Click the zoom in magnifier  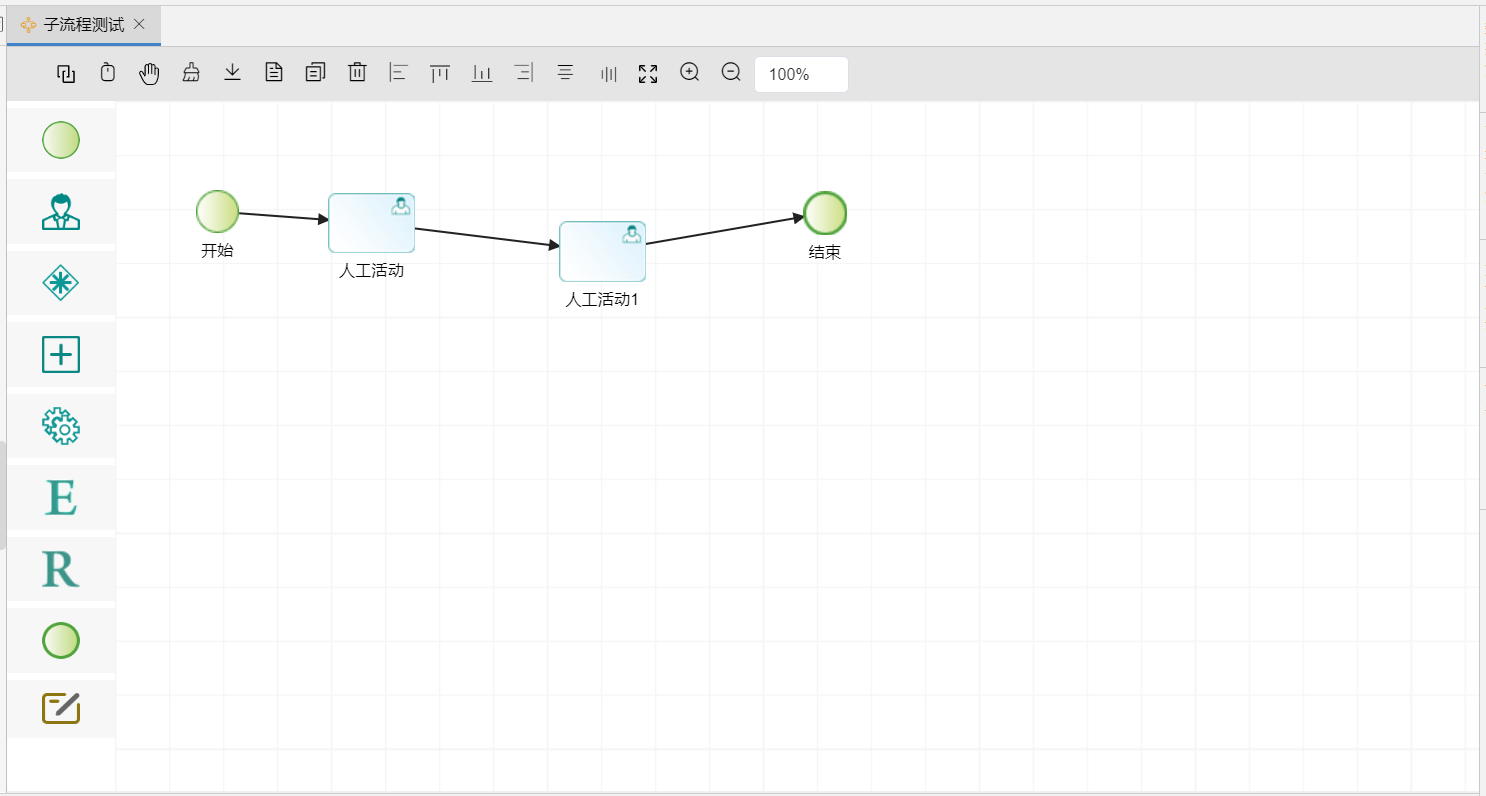pyautogui.click(x=689, y=73)
